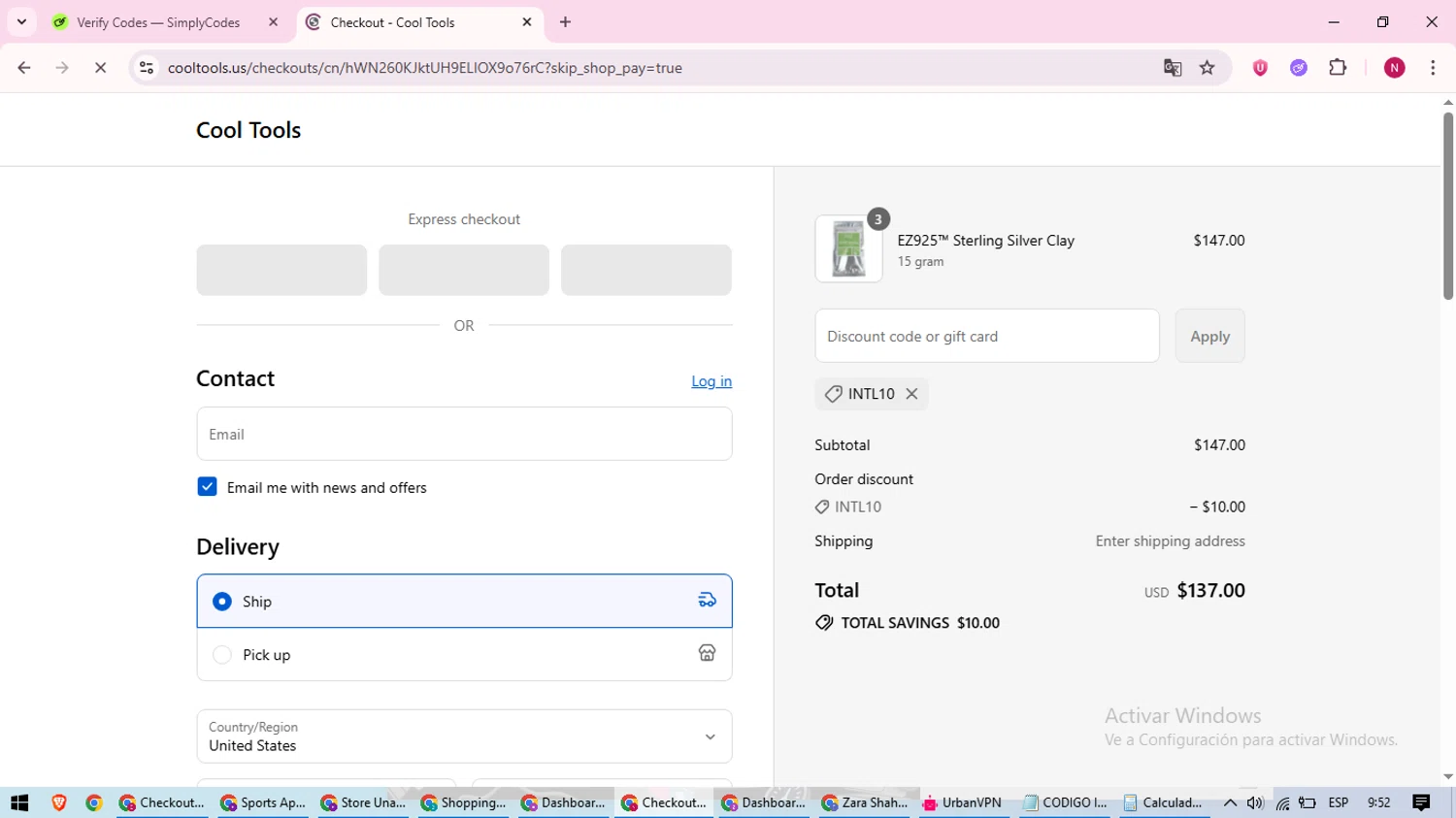
Task: Open the pinned Chrome icon on the taskbar
Action: 94,802
